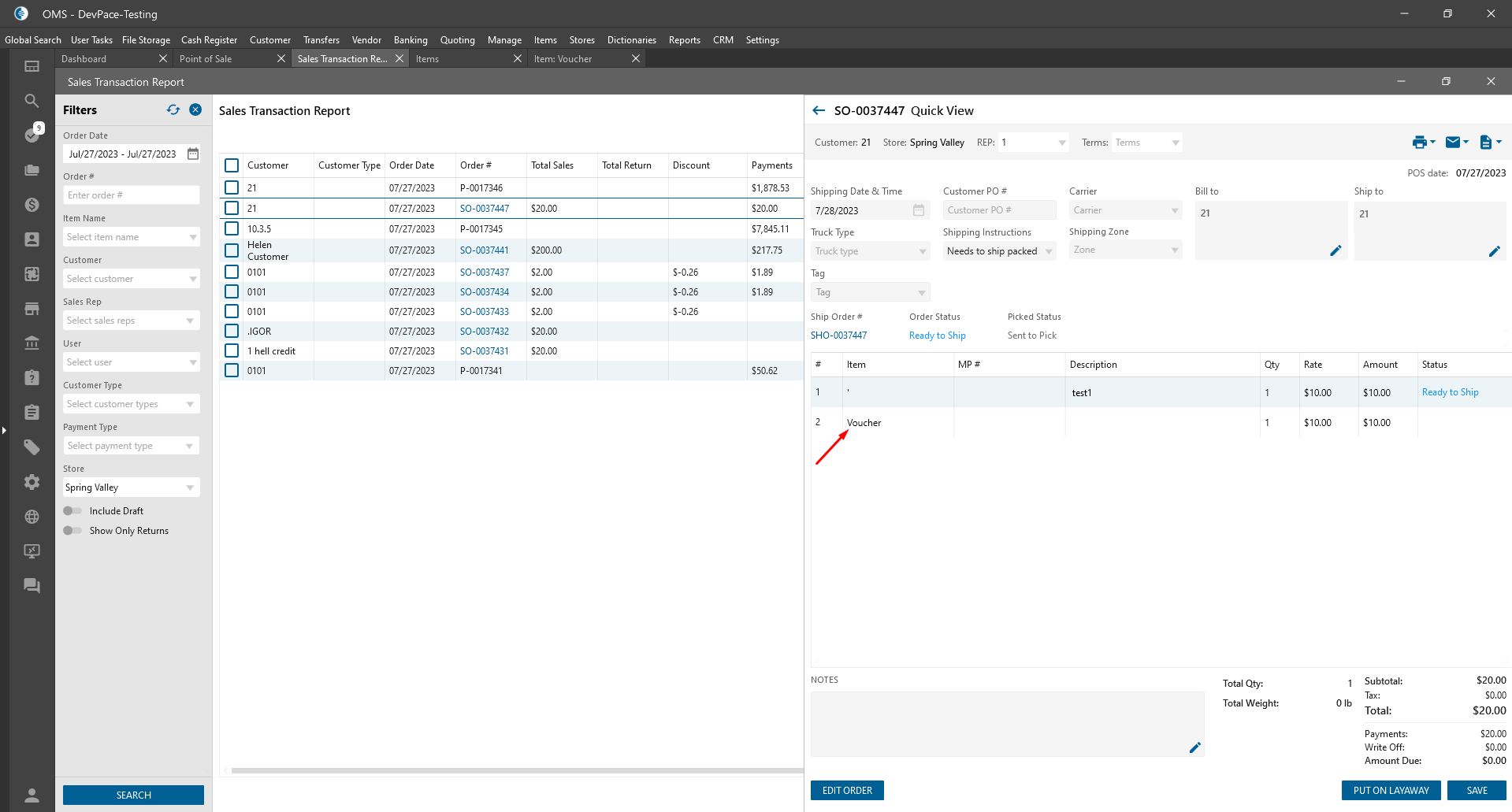The width and height of the screenshot is (1512, 812).
Task: Edit notes with the pencil icon
Action: tap(1194, 747)
